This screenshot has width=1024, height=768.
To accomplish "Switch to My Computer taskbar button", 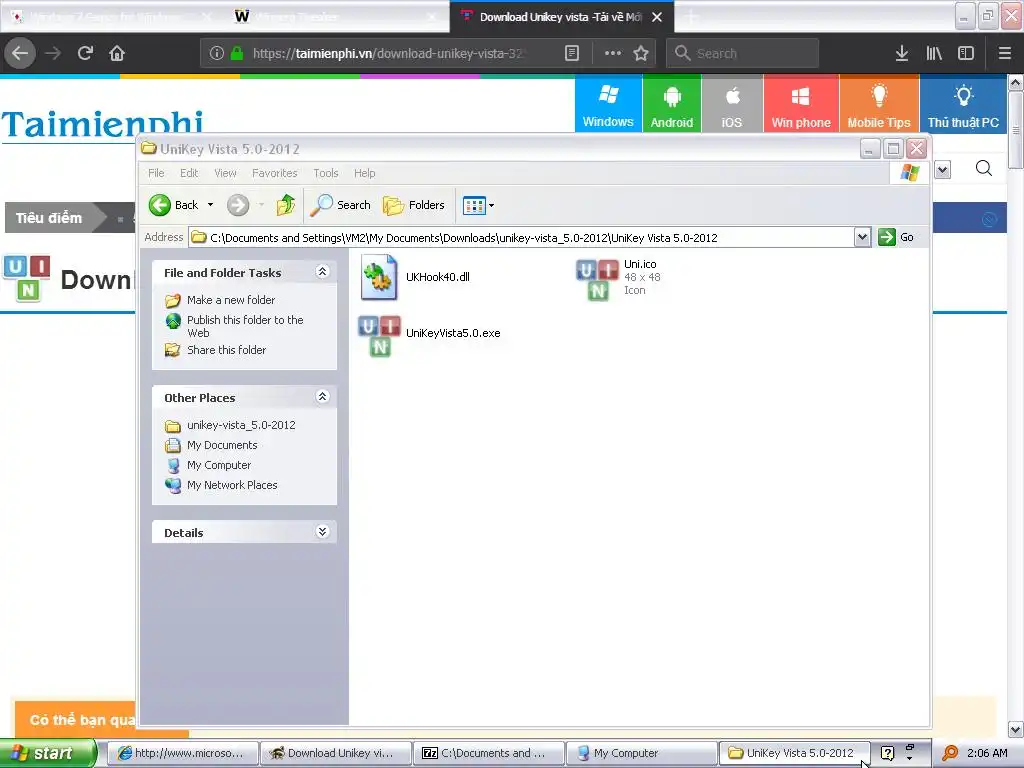I will [x=641, y=753].
